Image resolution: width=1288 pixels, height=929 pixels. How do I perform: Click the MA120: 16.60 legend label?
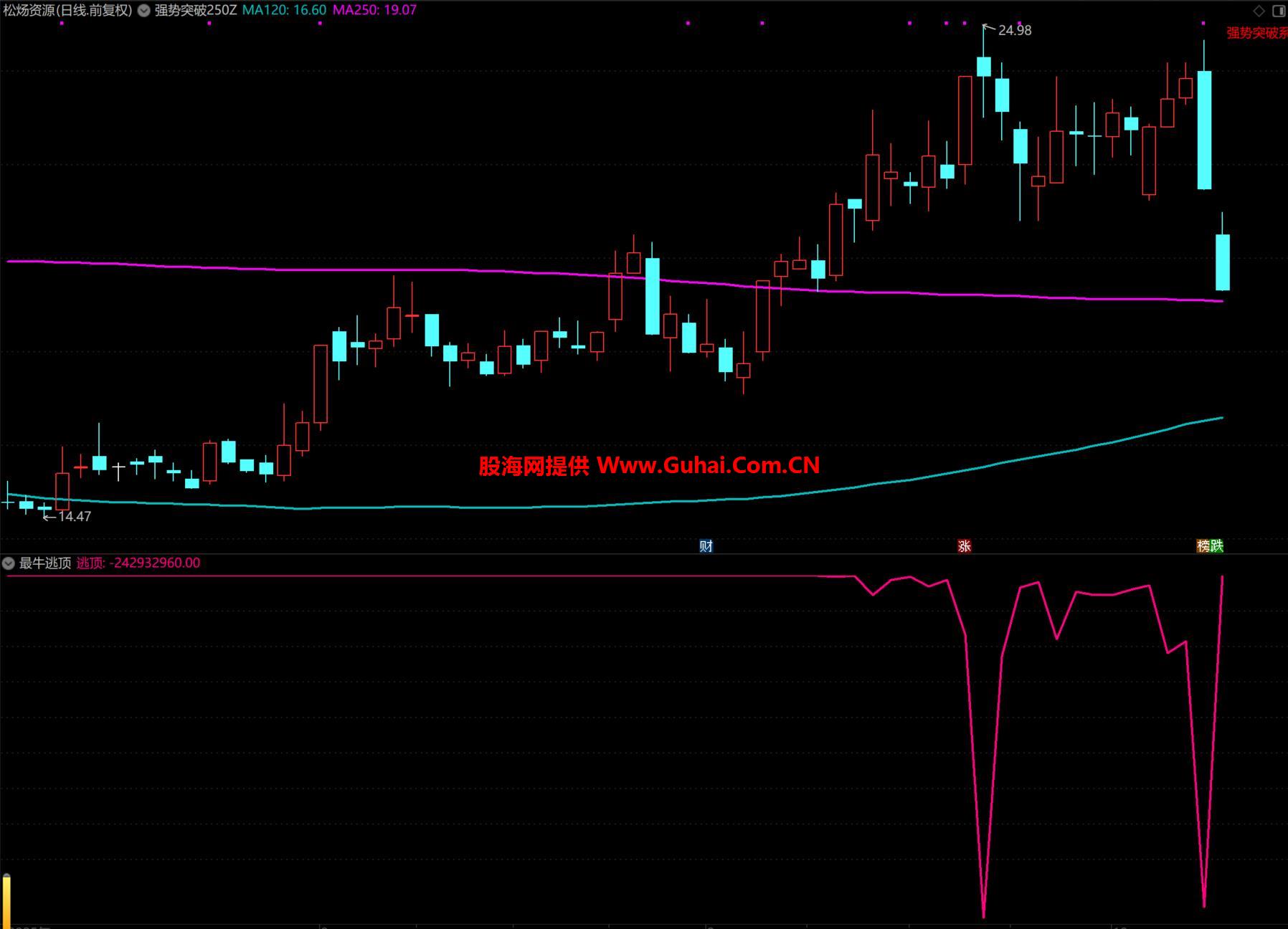(284, 11)
